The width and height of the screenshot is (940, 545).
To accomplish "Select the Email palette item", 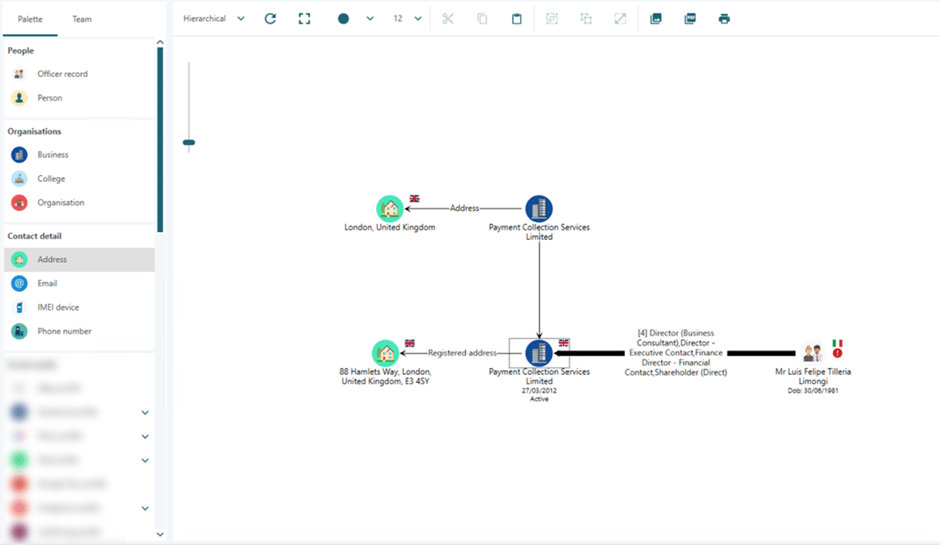I will [79, 283].
